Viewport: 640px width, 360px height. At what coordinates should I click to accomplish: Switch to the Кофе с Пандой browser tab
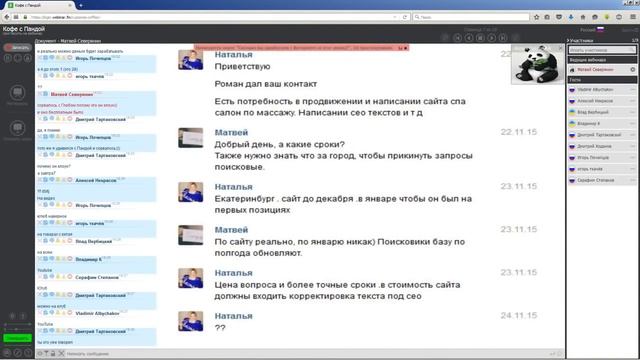pyautogui.click(x=39, y=5)
